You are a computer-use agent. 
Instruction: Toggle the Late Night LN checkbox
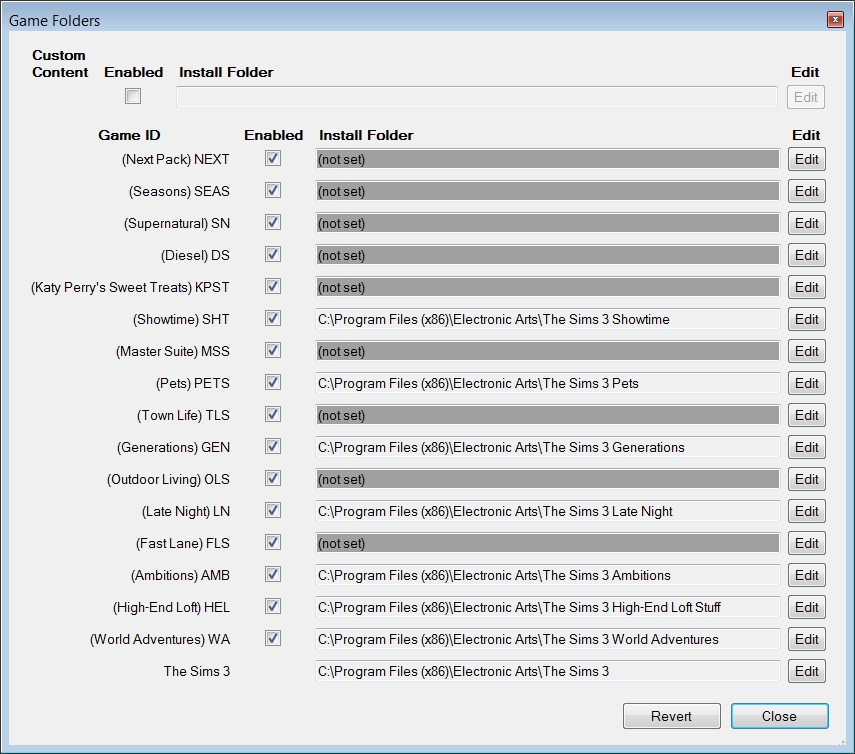[x=273, y=510]
